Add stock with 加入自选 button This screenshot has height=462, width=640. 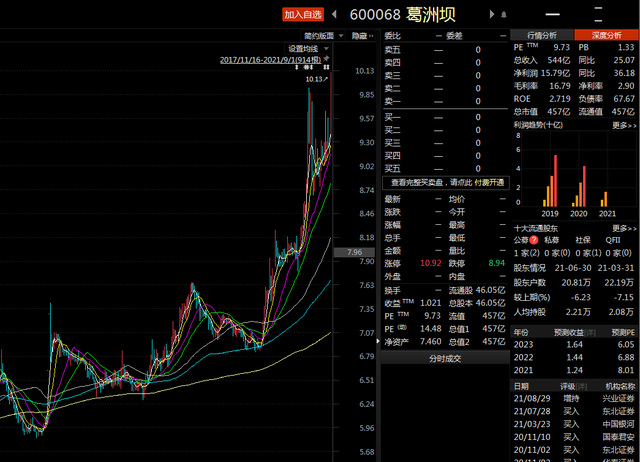click(x=303, y=14)
